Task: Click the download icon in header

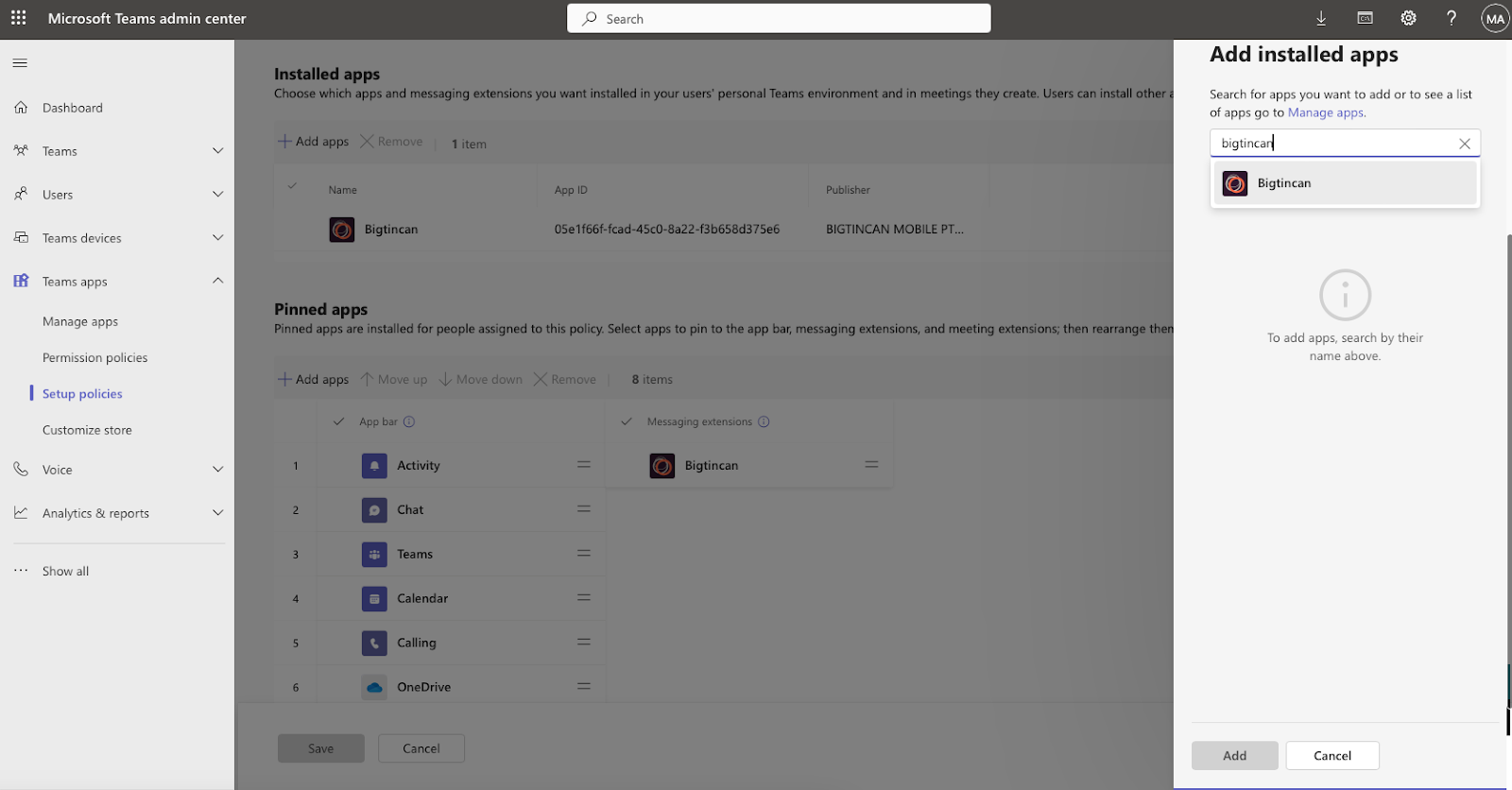Action: click(x=1321, y=18)
